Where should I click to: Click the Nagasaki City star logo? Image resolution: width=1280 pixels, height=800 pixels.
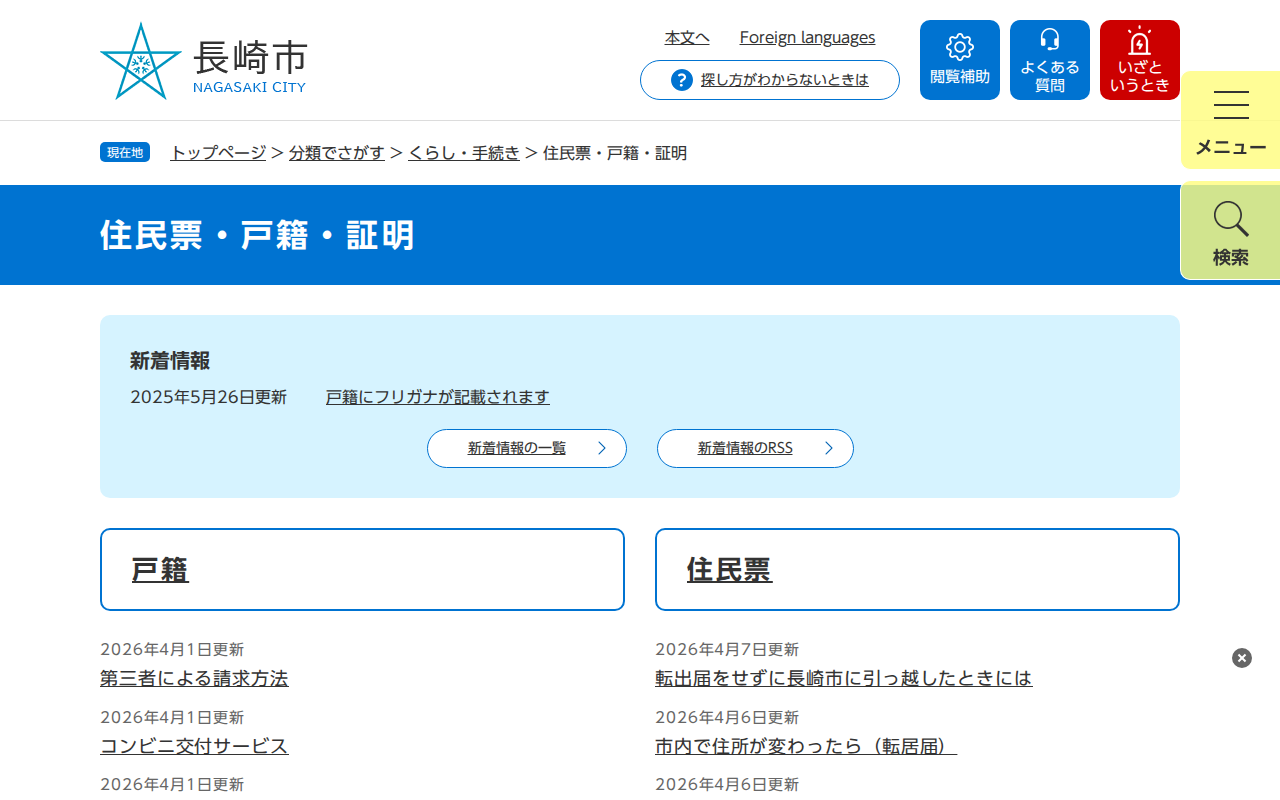[141, 61]
